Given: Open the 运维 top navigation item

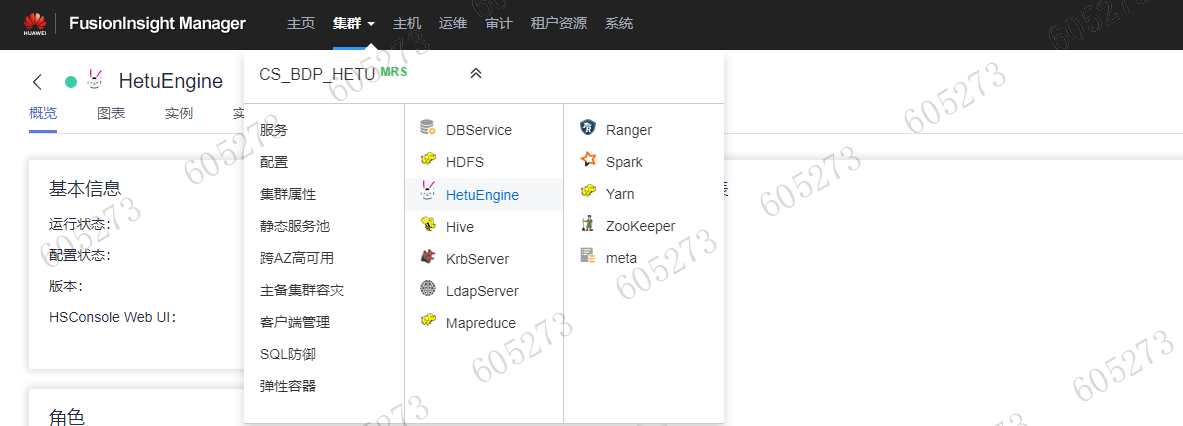Looking at the screenshot, I should [453, 23].
